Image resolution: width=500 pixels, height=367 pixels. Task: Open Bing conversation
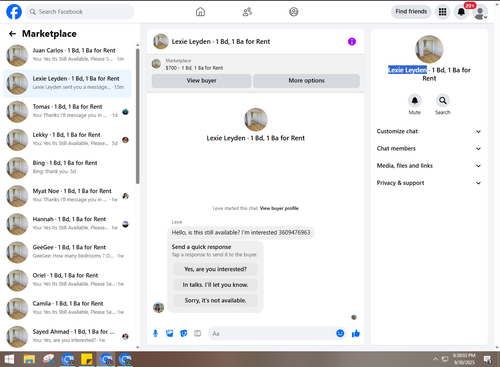[67, 168]
